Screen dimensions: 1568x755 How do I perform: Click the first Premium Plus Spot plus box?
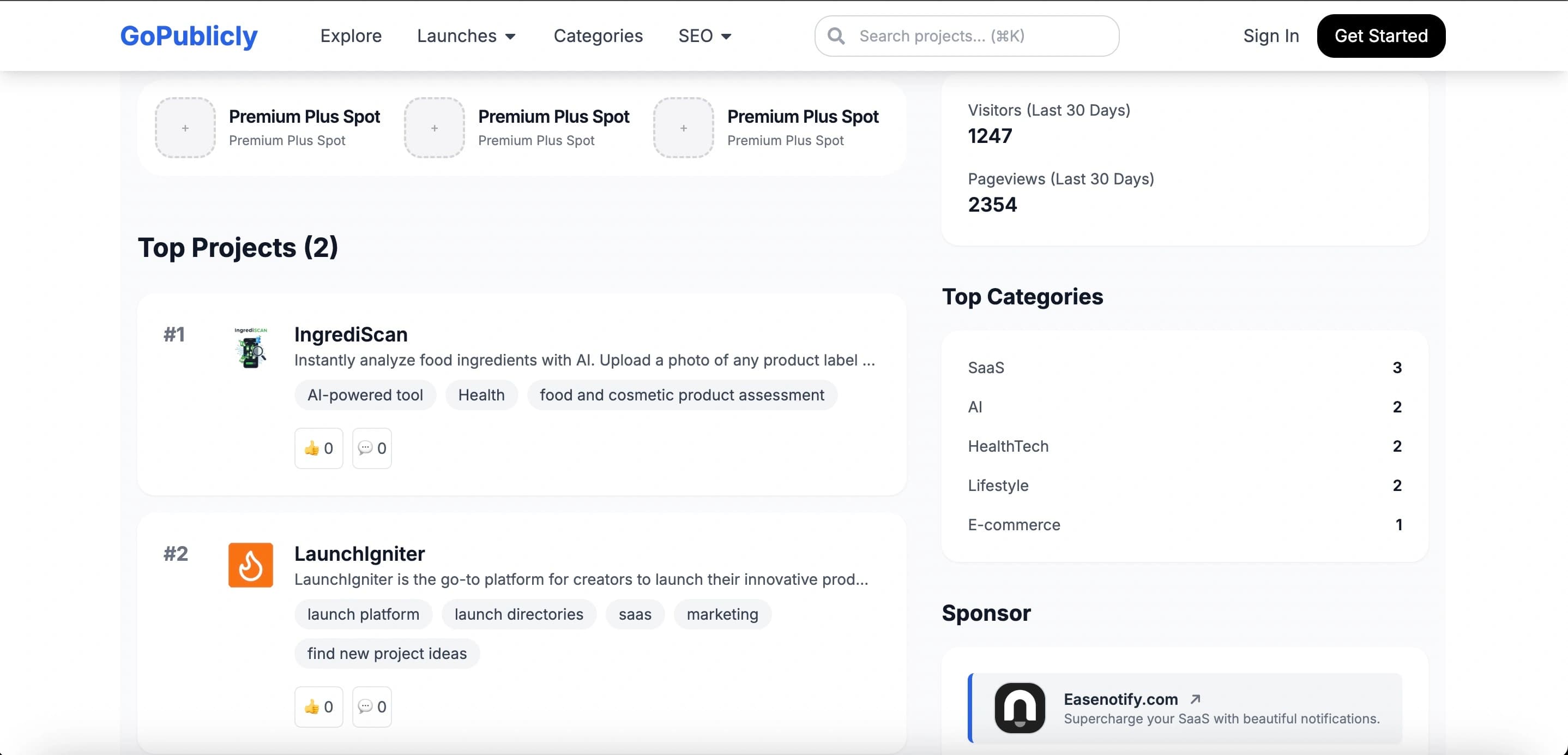tap(185, 128)
